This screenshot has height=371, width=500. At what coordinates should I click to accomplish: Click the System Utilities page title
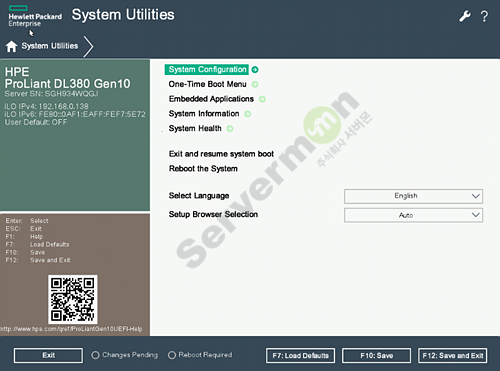click(123, 15)
